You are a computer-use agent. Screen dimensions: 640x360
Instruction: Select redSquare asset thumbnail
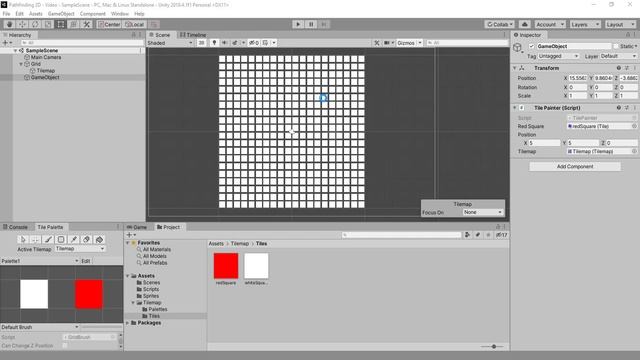[226, 266]
